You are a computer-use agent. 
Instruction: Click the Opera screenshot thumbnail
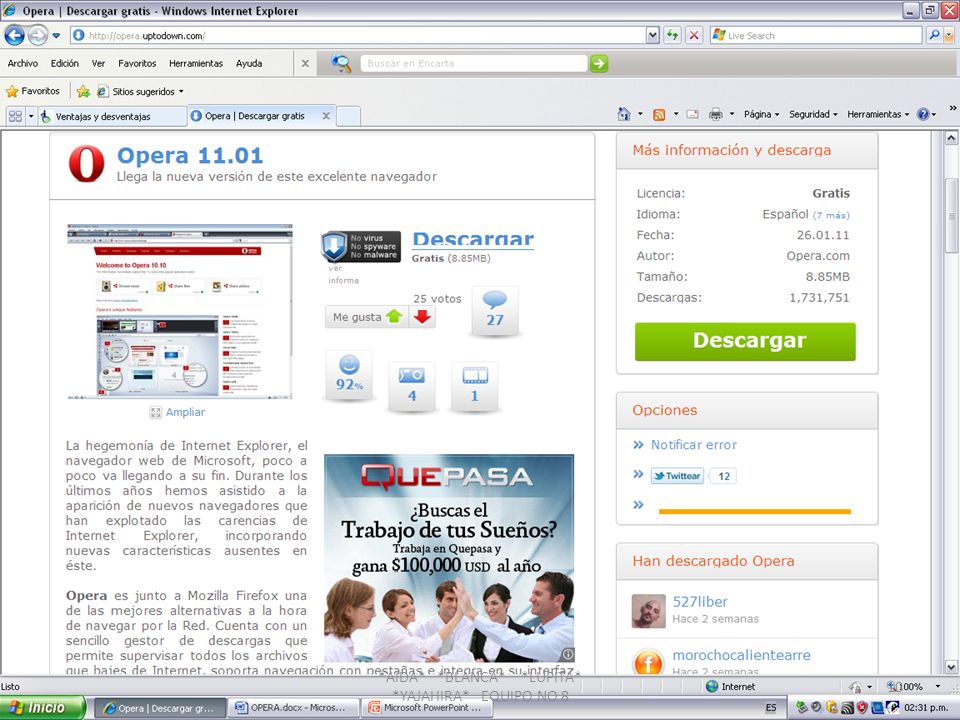179,312
